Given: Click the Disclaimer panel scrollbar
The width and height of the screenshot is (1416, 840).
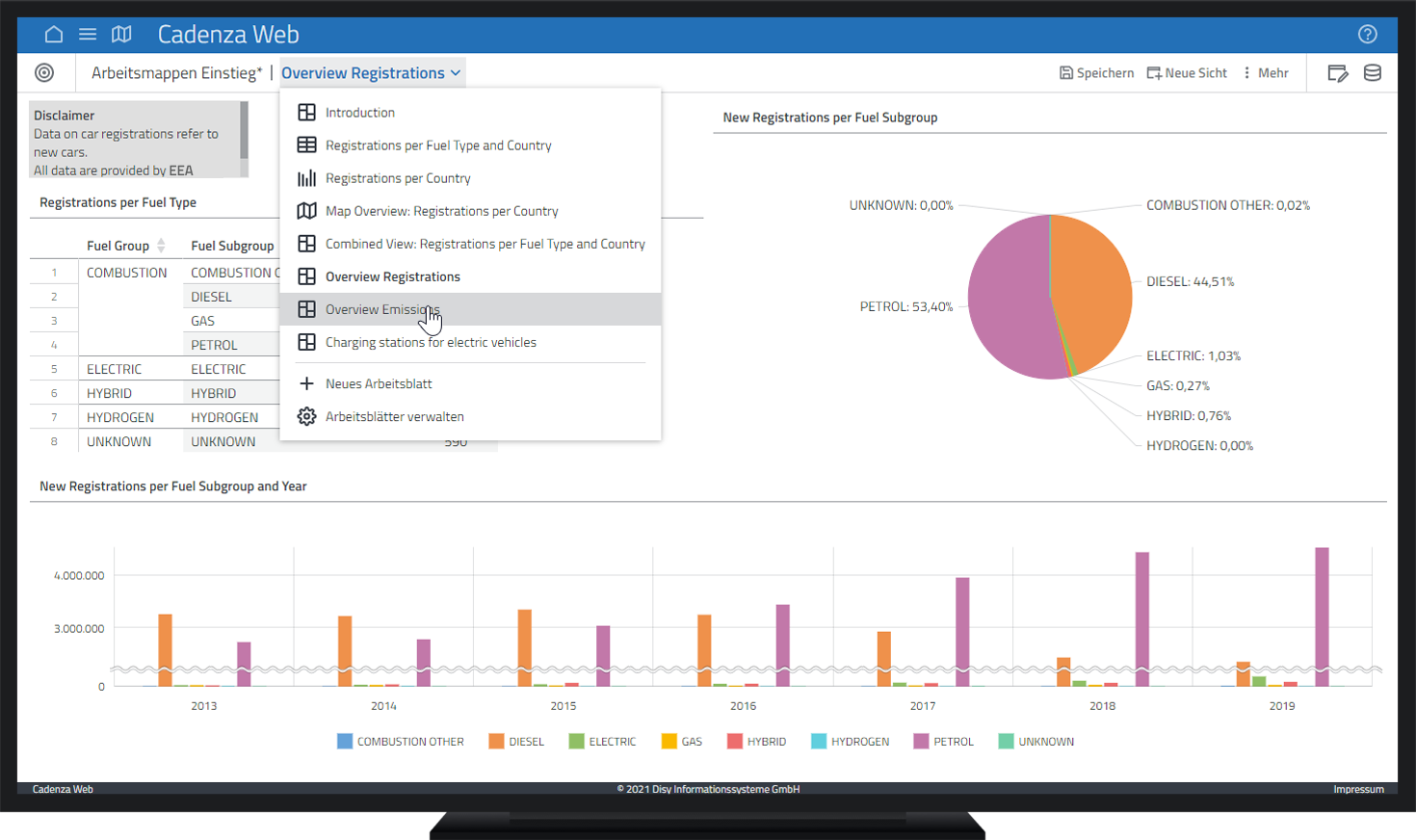Looking at the screenshot, I should coord(245,130).
